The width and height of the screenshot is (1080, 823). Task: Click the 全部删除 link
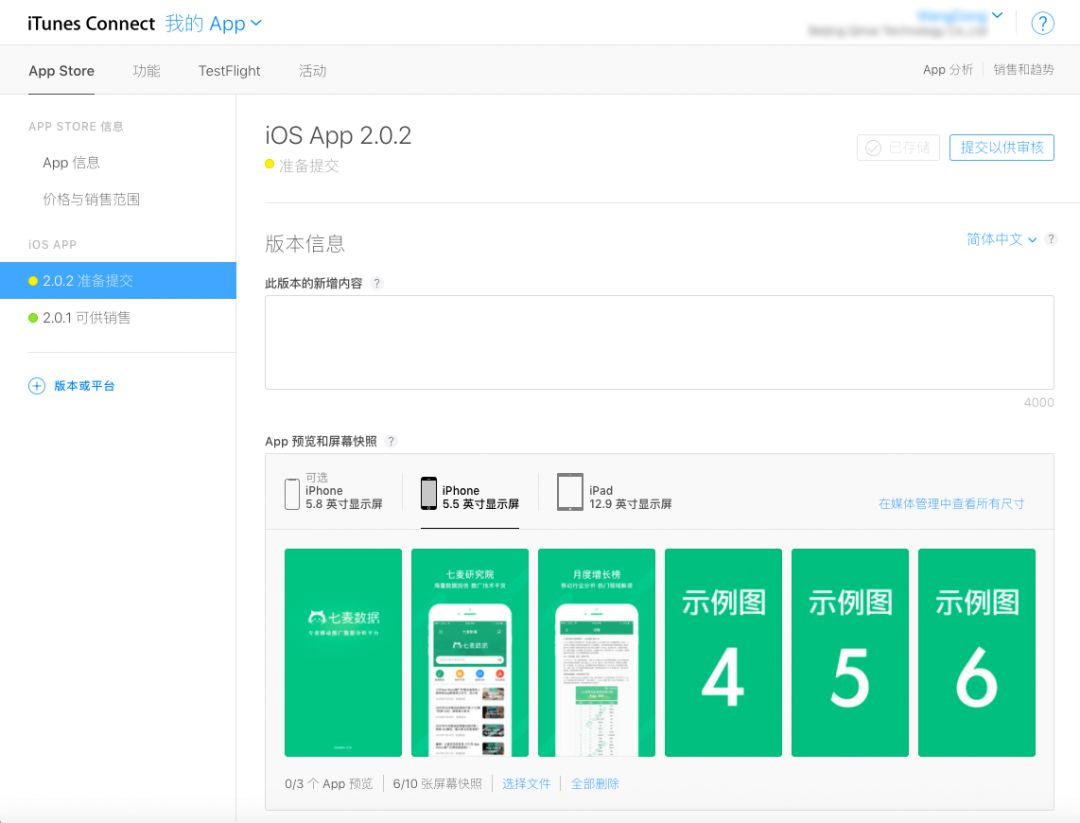pos(594,784)
